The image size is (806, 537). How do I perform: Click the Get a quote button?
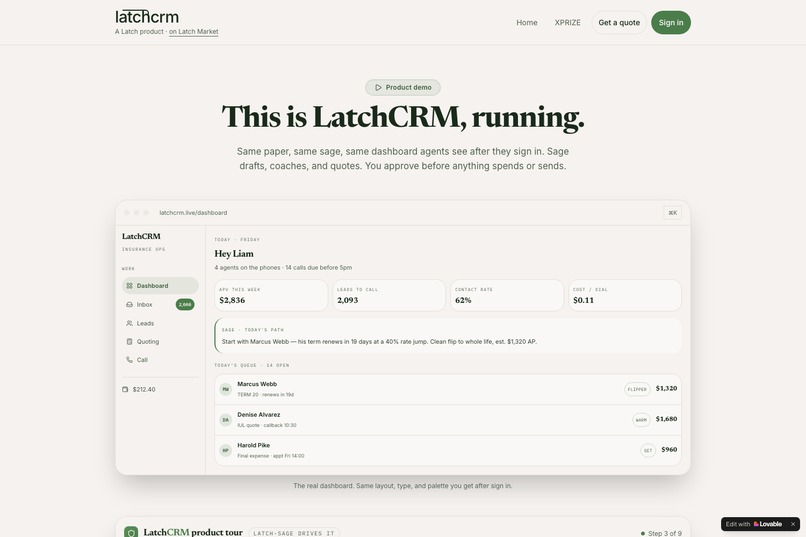click(x=619, y=23)
